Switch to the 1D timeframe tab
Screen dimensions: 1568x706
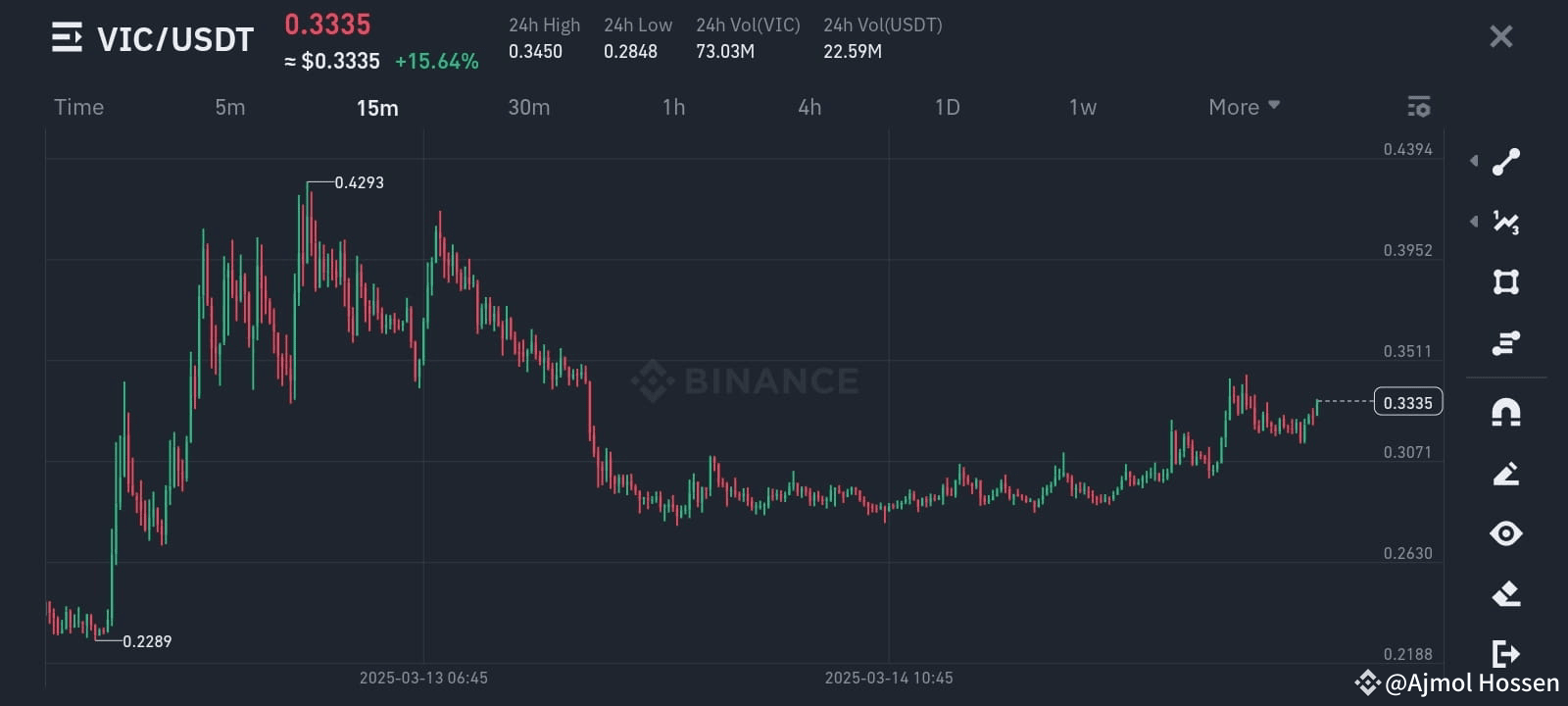(x=947, y=107)
